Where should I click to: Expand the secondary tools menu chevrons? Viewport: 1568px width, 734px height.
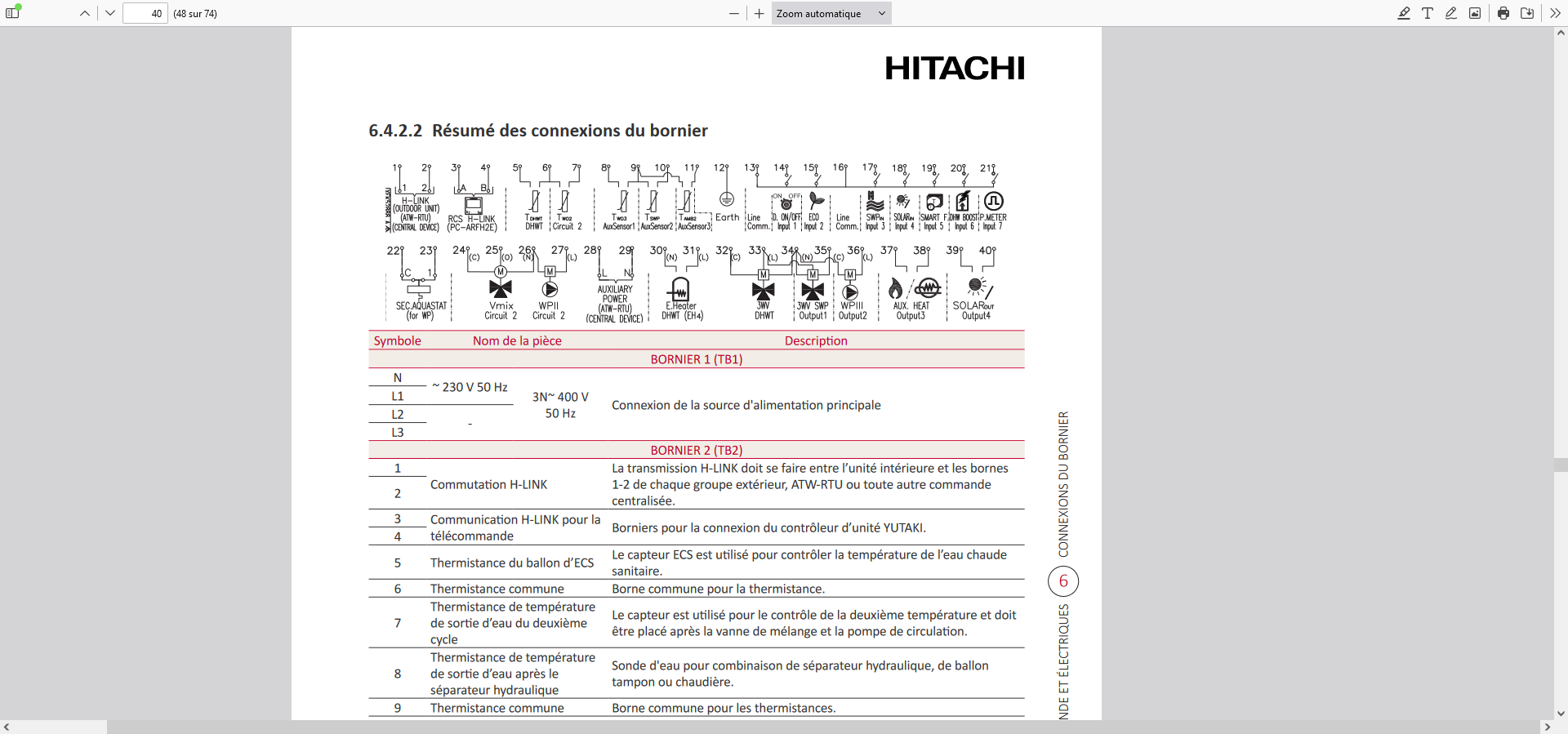coord(1555,13)
